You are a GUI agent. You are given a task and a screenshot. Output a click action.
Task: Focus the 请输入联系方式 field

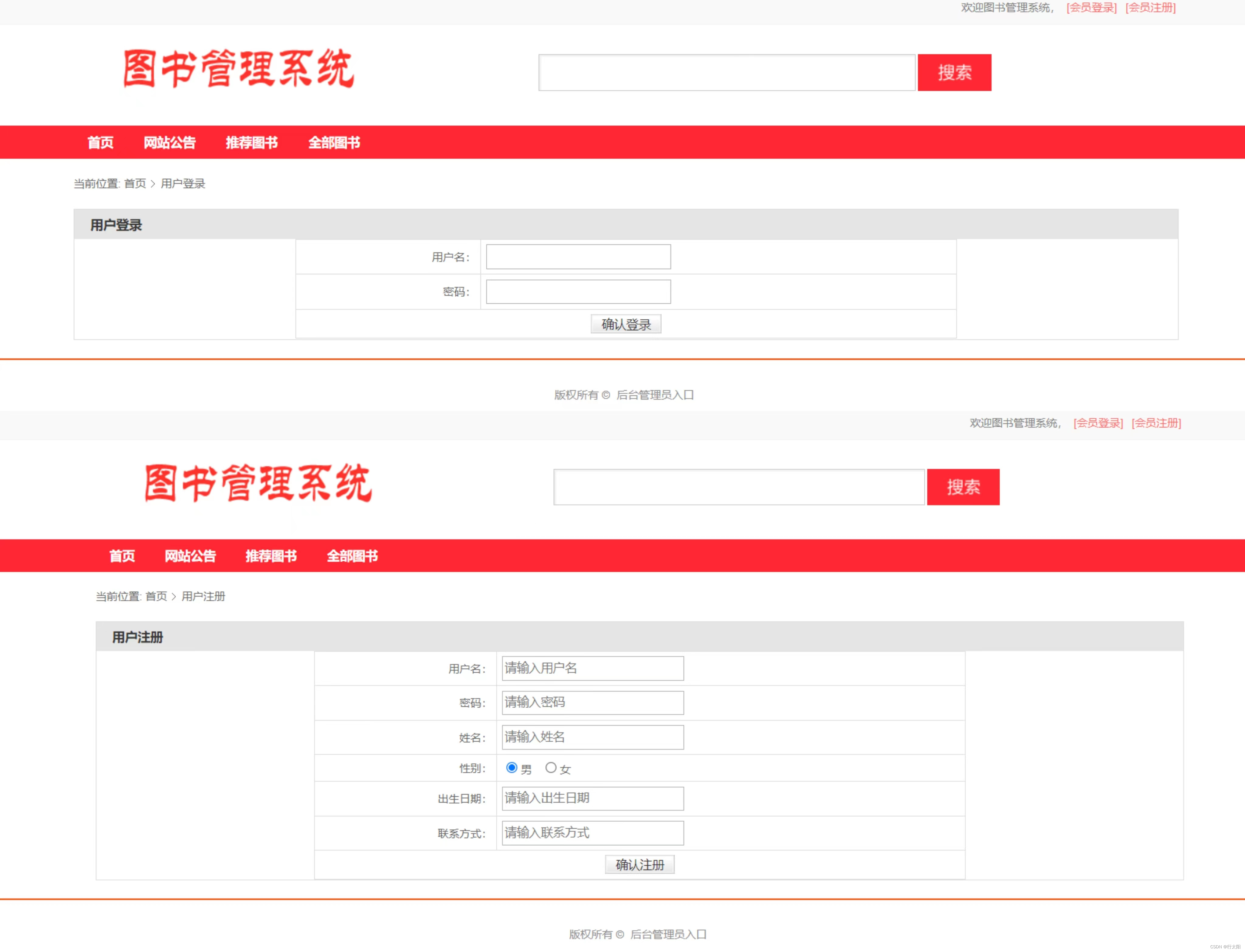tap(593, 833)
